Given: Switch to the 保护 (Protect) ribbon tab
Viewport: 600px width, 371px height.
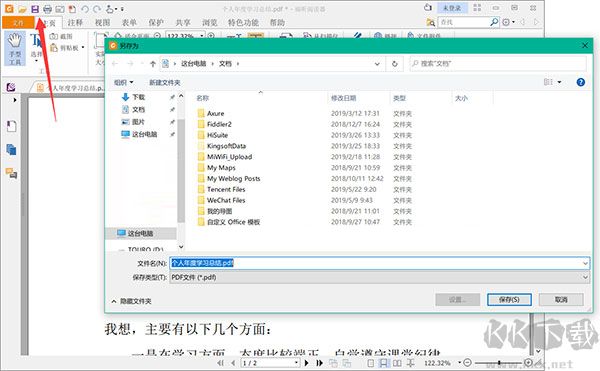Looking at the screenshot, I should (156, 23).
